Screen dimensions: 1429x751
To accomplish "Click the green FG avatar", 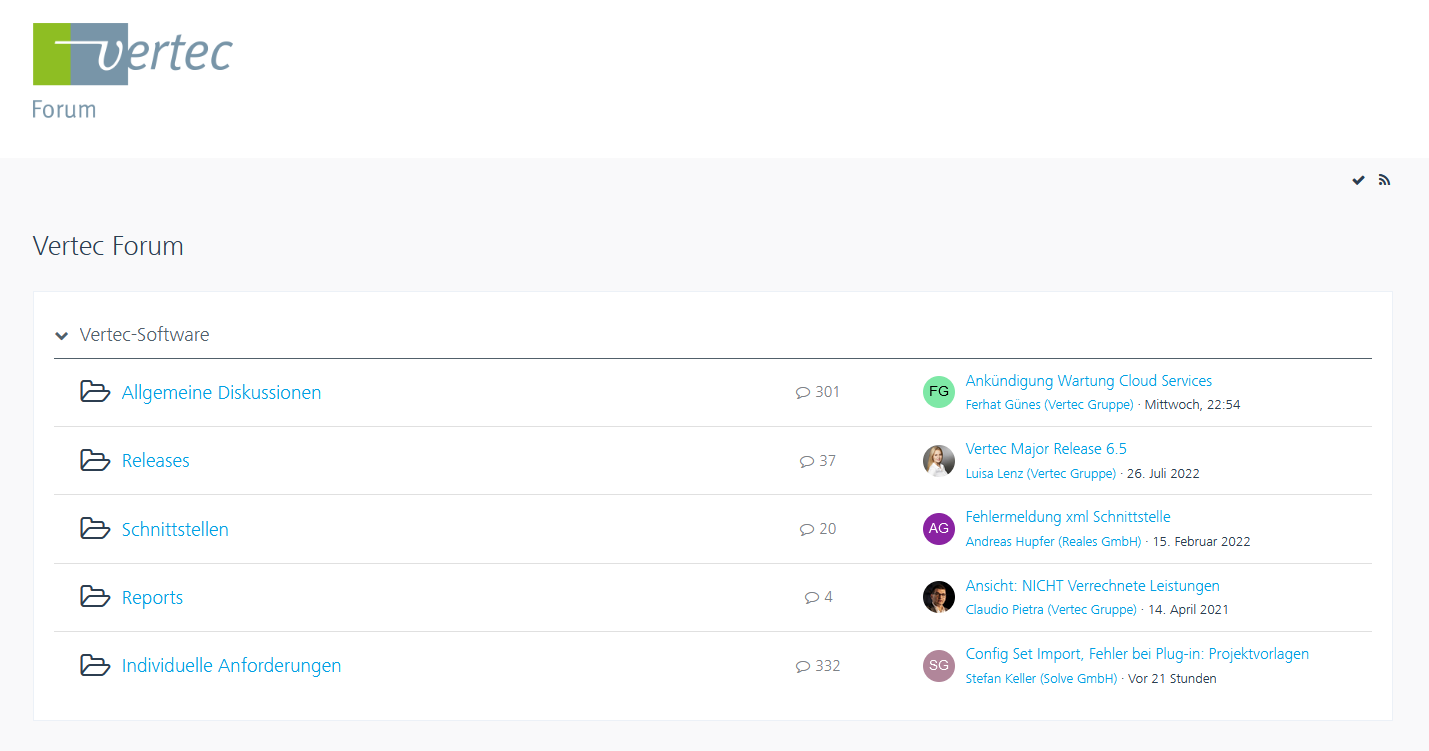I will [938, 392].
